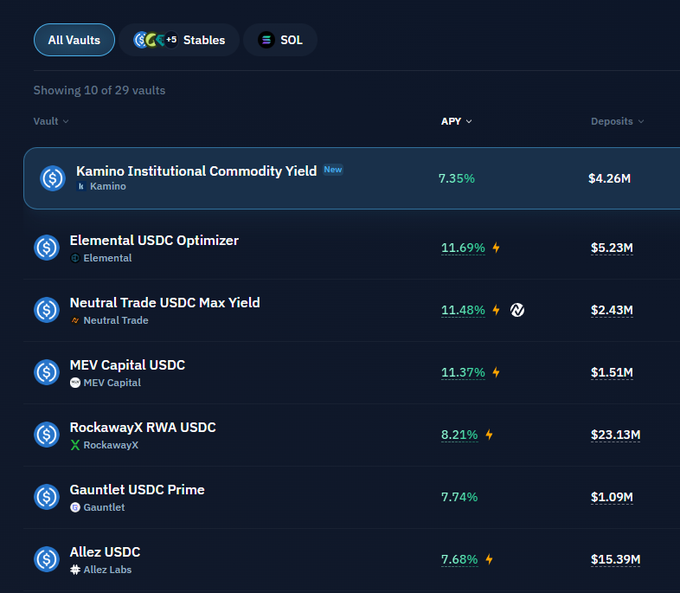Click the 7.74% APY value
The height and width of the screenshot is (593, 680).
[460, 497]
